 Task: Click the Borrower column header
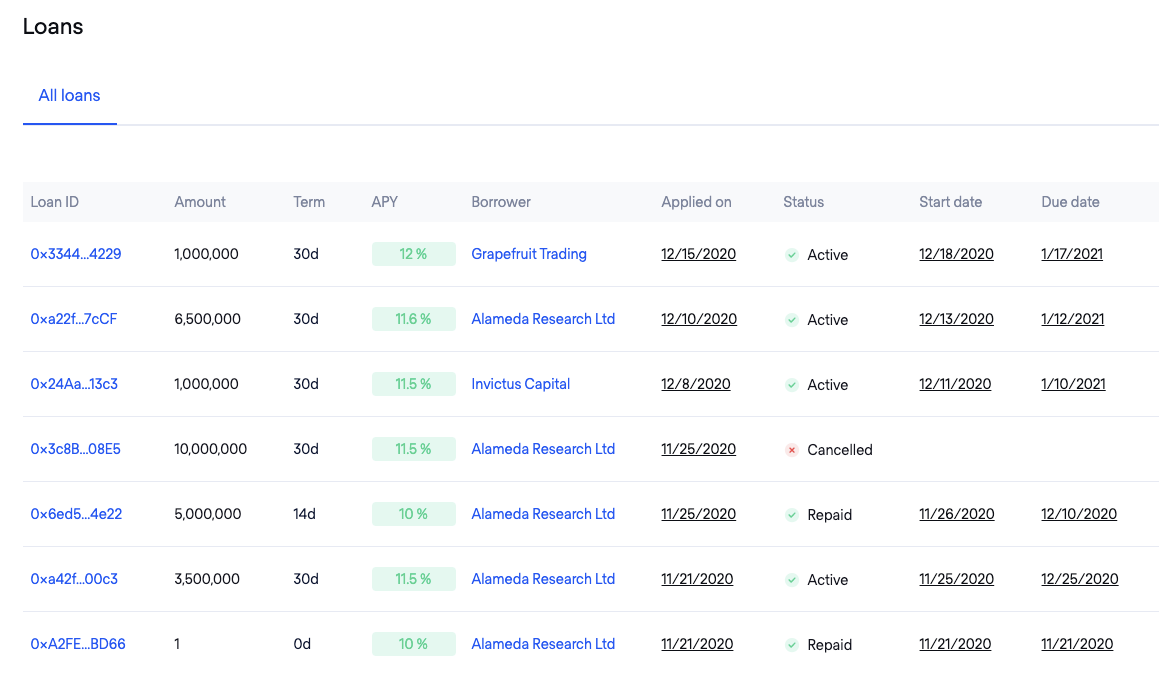(501, 202)
